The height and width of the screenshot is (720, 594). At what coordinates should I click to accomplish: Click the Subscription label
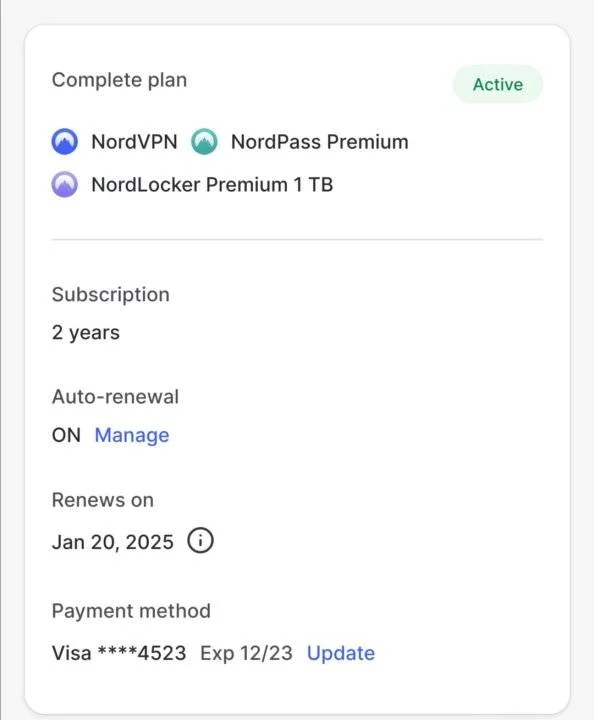tap(111, 295)
